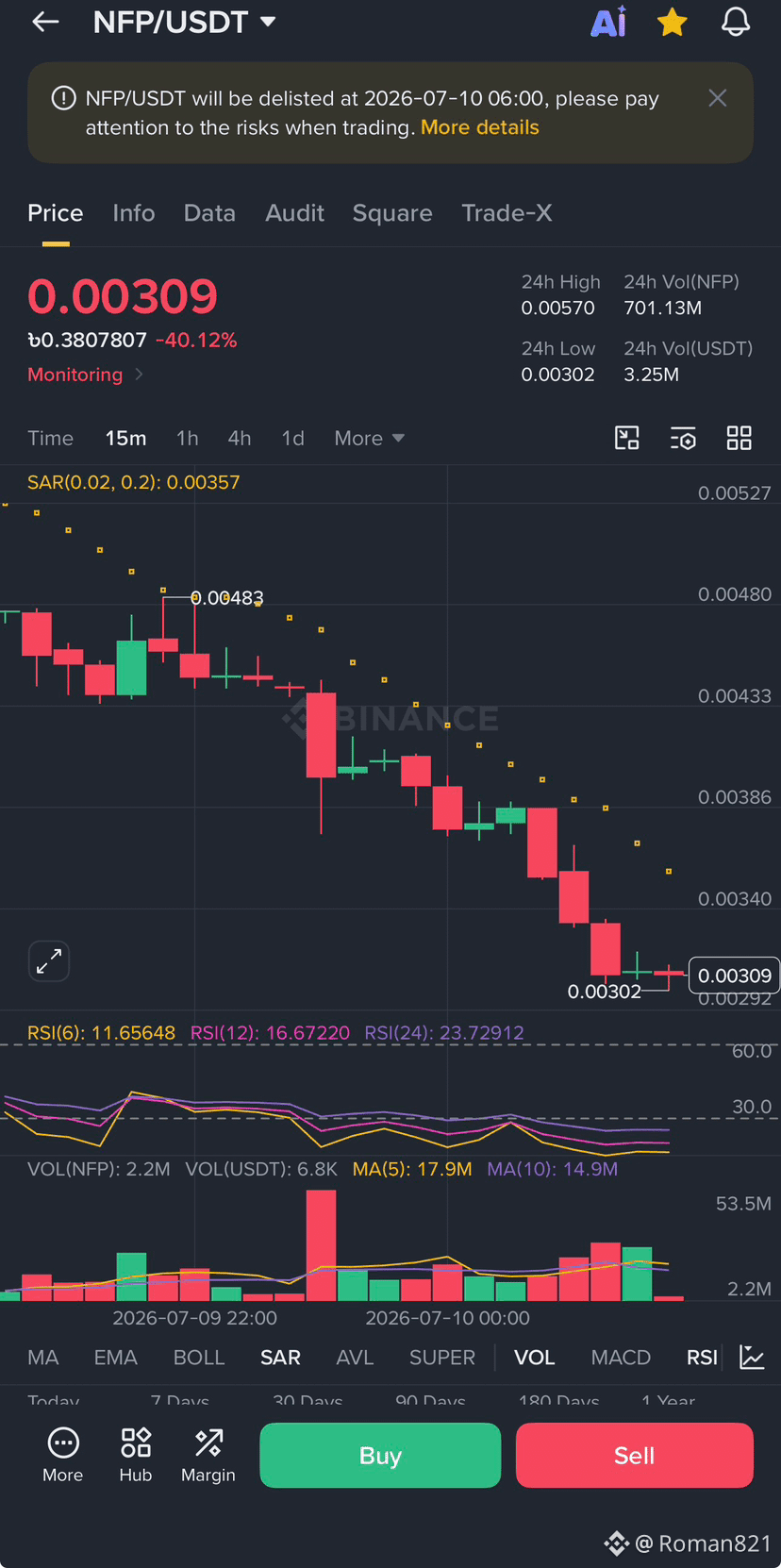
Task: Toggle the RSI sub-indicator
Action: pyautogui.click(x=702, y=1358)
